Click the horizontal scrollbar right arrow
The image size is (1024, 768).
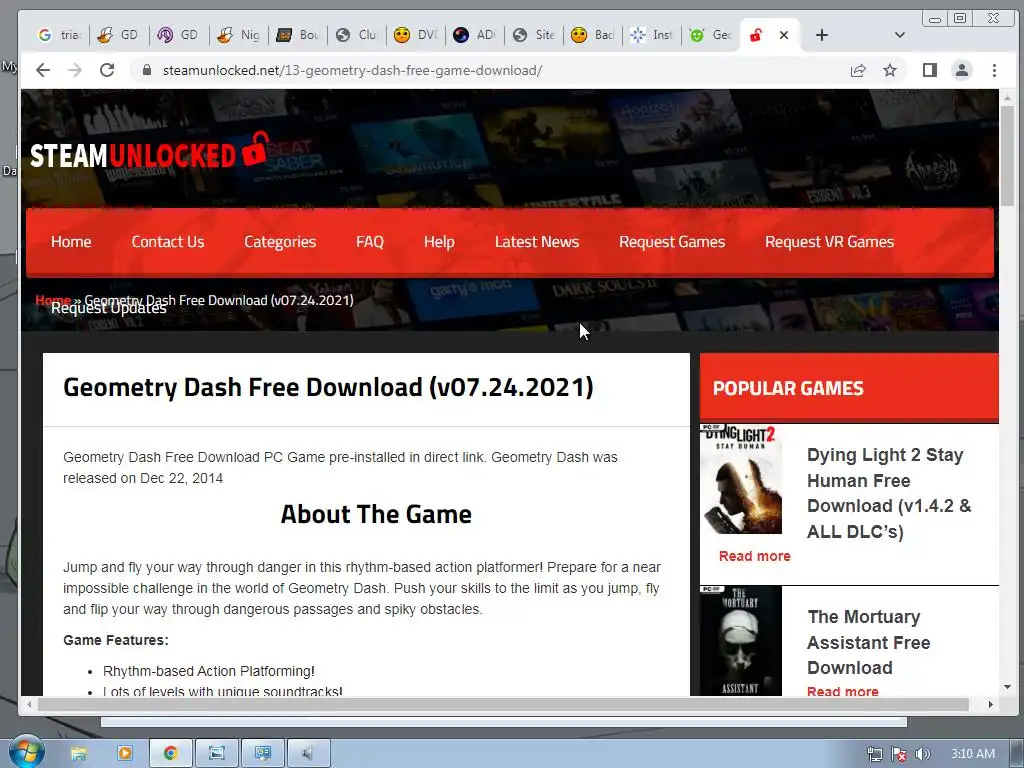click(x=990, y=705)
